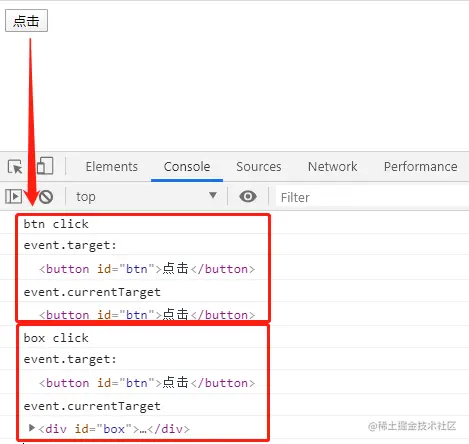The height and width of the screenshot is (444, 469).
Task: Clear the console with the ban icon
Action: (46, 197)
